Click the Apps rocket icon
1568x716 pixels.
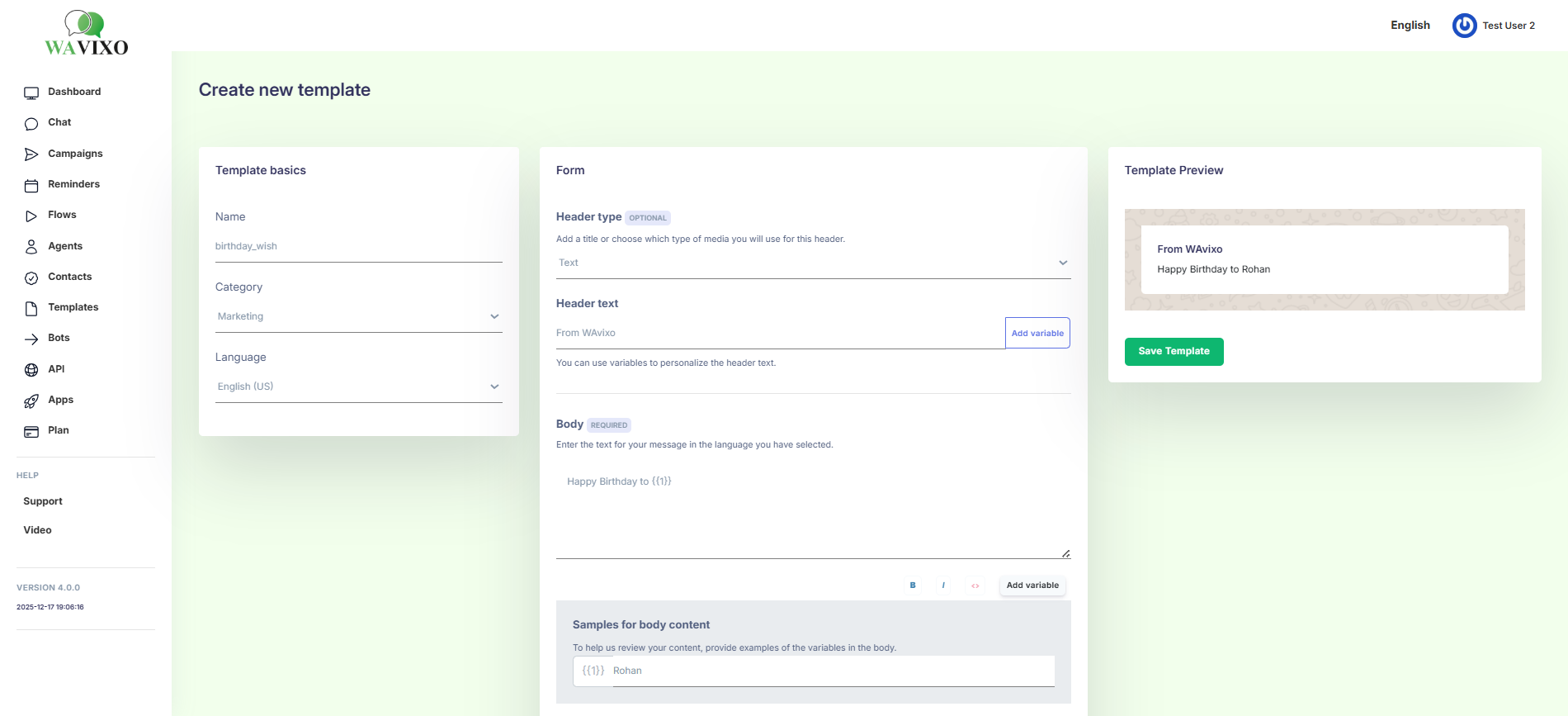coord(31,401)
